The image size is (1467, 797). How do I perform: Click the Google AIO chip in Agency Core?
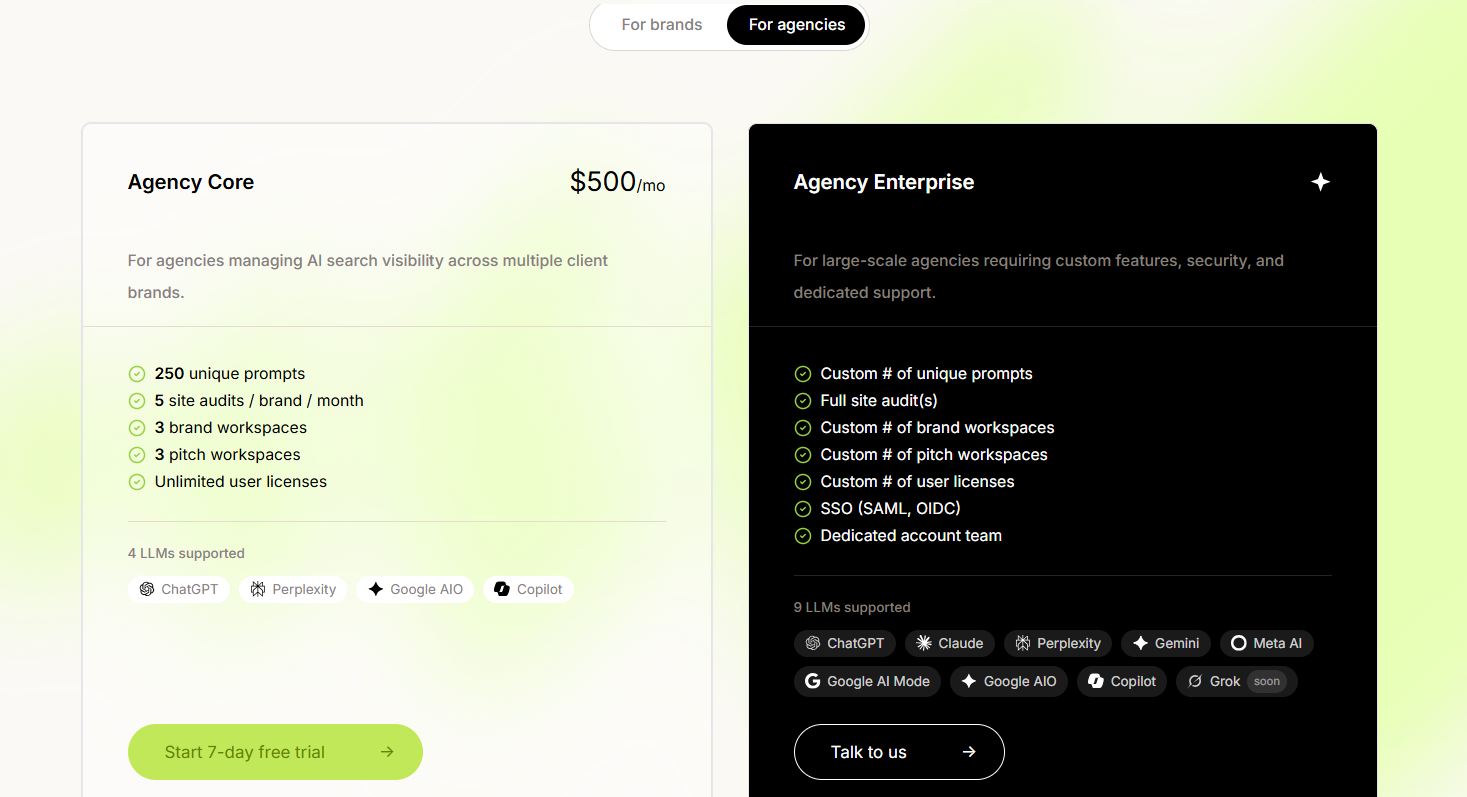415,589
